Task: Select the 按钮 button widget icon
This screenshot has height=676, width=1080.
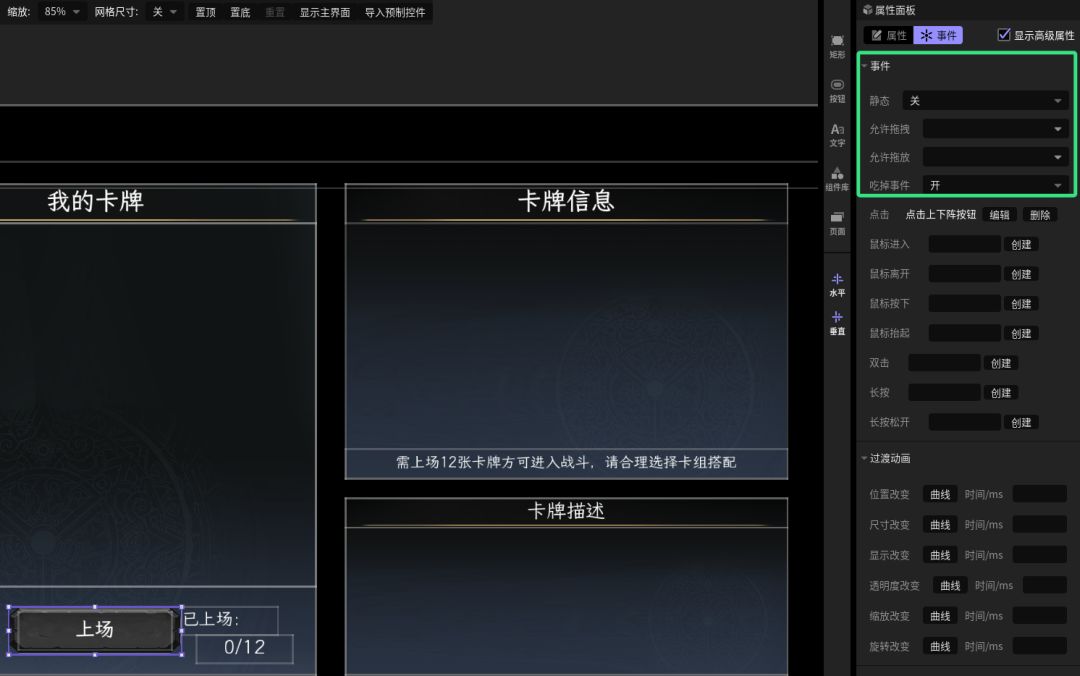Action: point(837,90)
